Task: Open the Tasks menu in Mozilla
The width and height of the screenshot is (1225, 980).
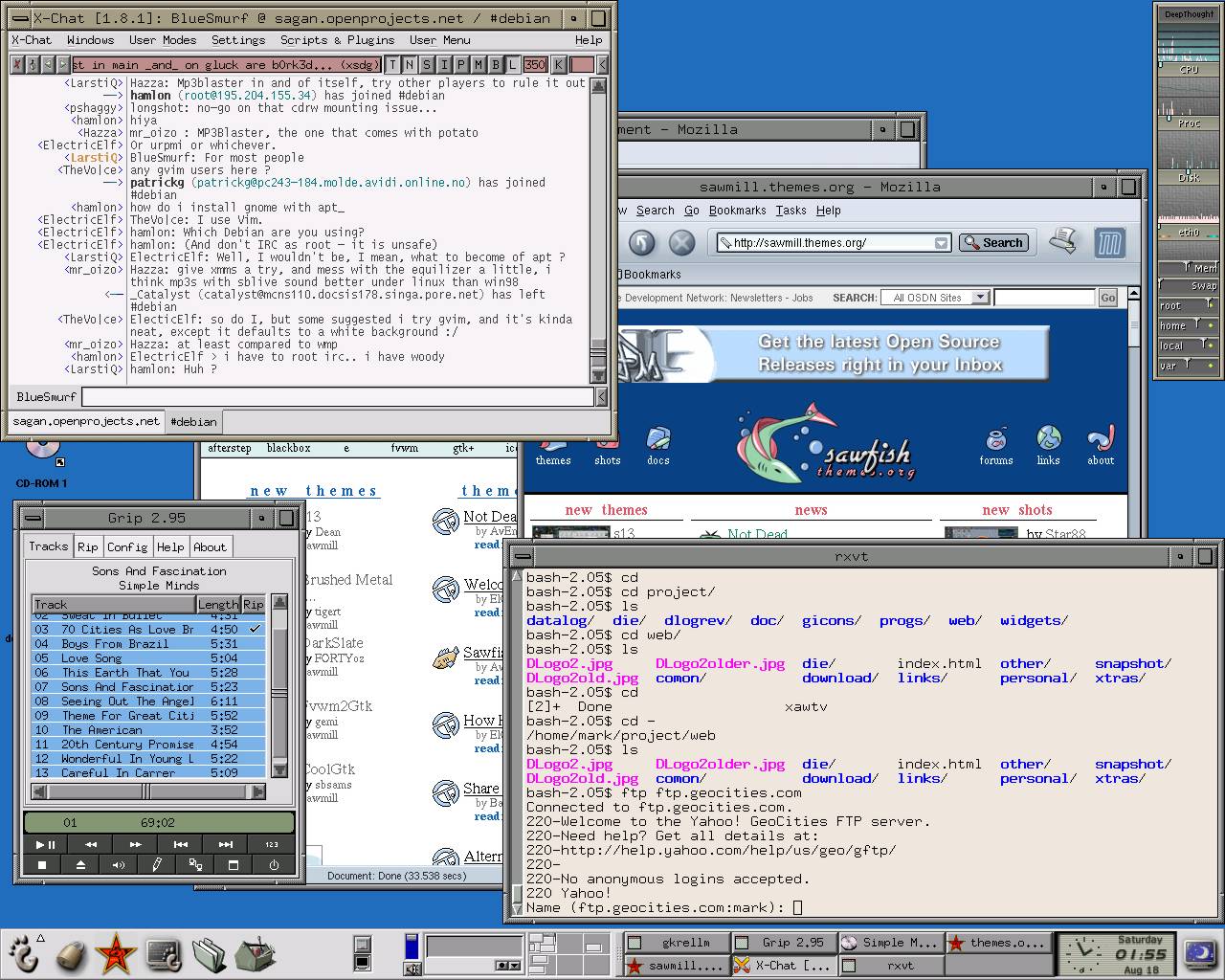Action: (791, 211)
